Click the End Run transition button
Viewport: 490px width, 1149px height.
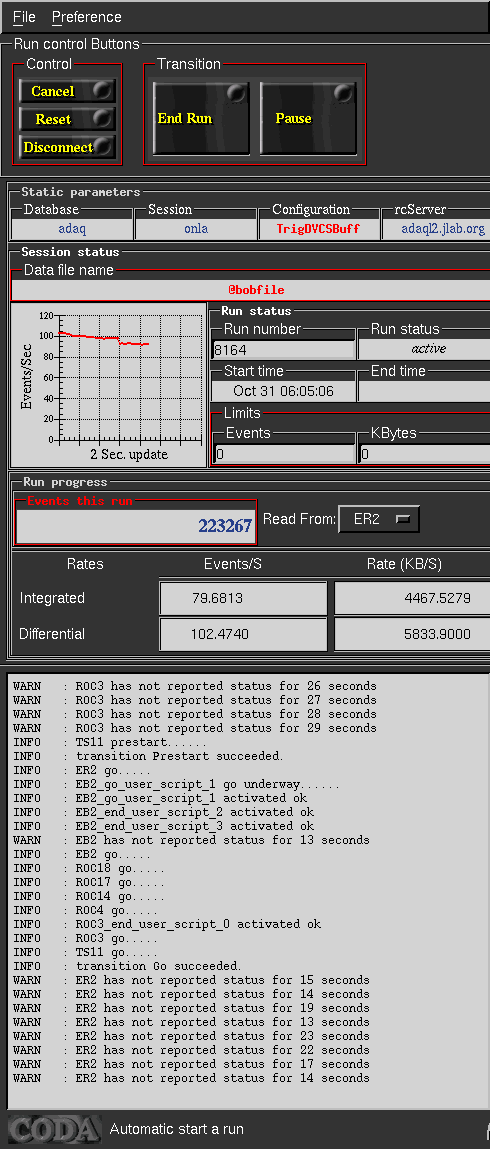(201, 118)
